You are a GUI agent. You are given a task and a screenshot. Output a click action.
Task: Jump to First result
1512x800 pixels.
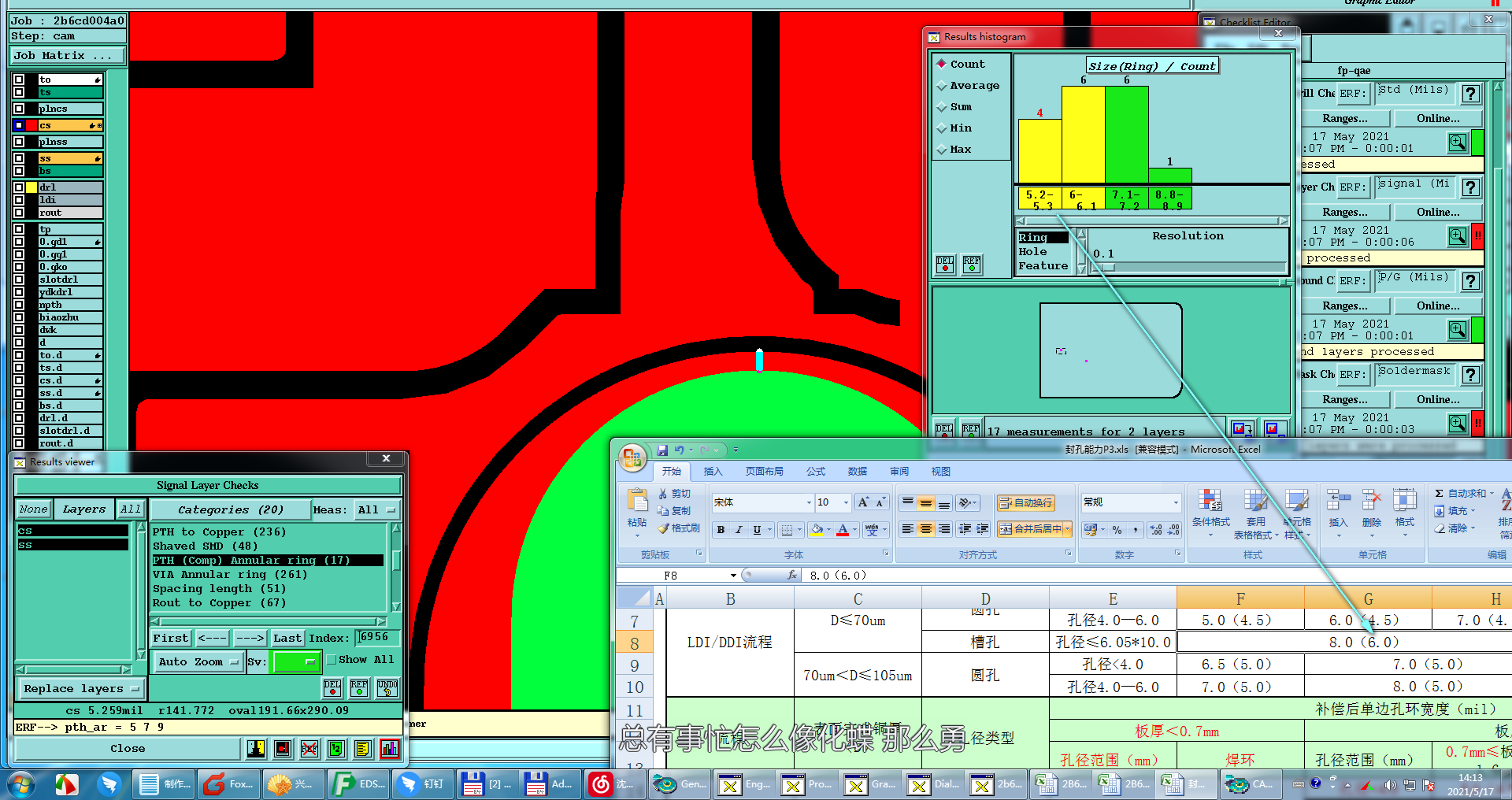tap(171, 638)
